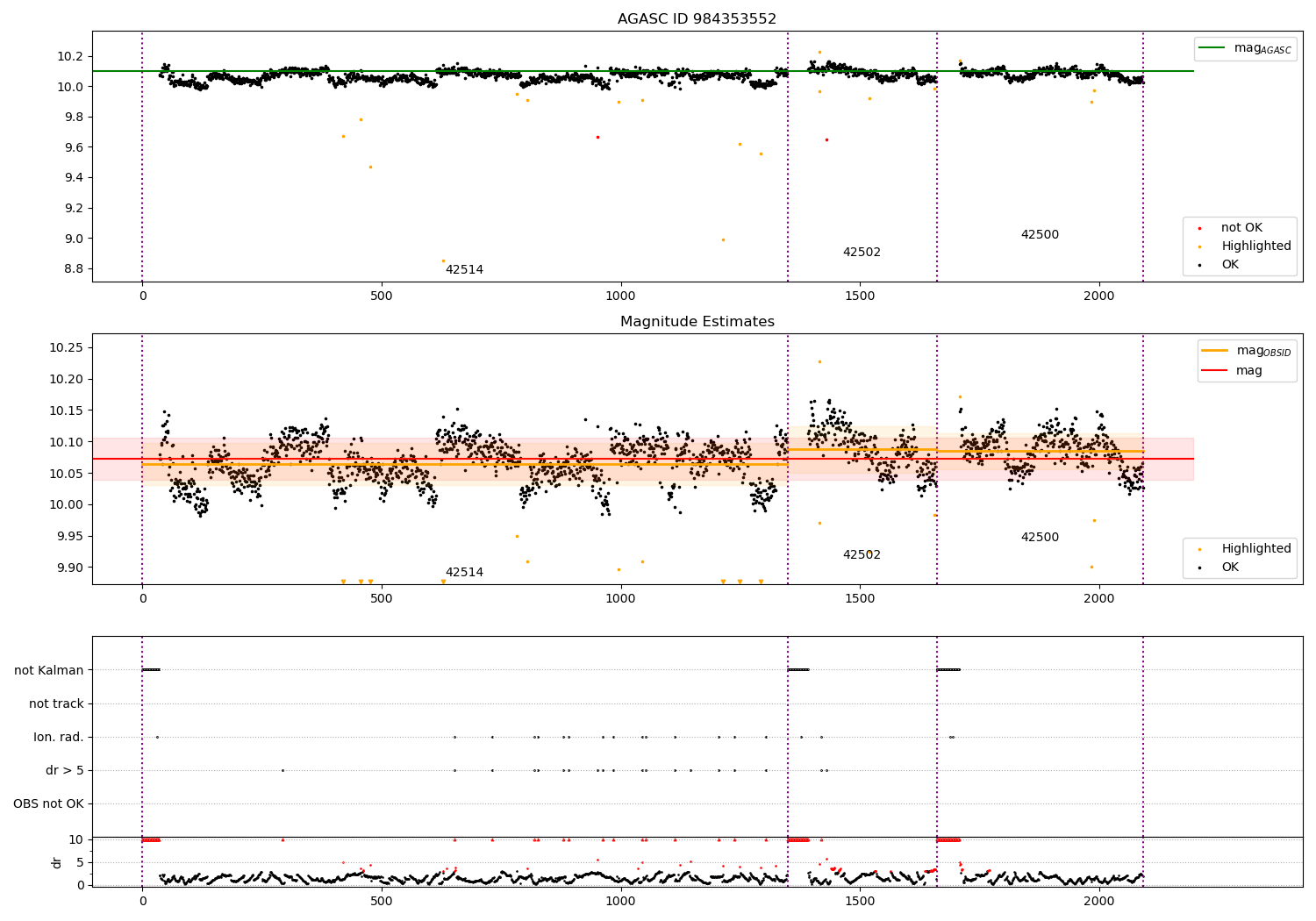The image size is (1316, 921).
Task: Click the plot title 'AGASC ID 984353552'
Action: tap(697, 18)
